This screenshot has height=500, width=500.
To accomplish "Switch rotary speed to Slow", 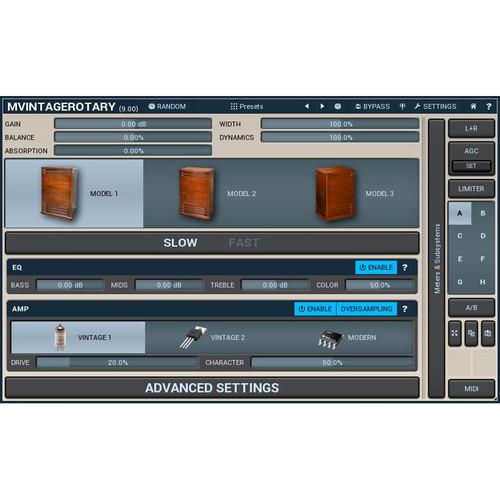I will 180,243.
